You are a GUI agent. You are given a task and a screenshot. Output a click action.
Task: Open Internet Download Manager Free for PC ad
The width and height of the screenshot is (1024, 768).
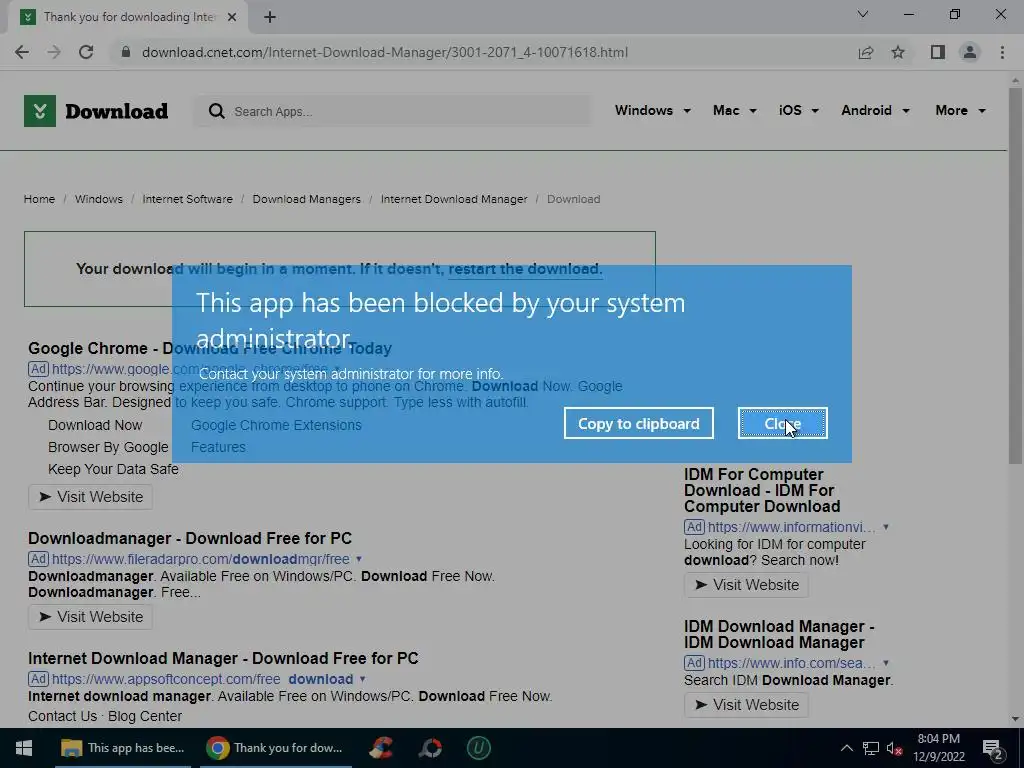(x=223, y=658)
